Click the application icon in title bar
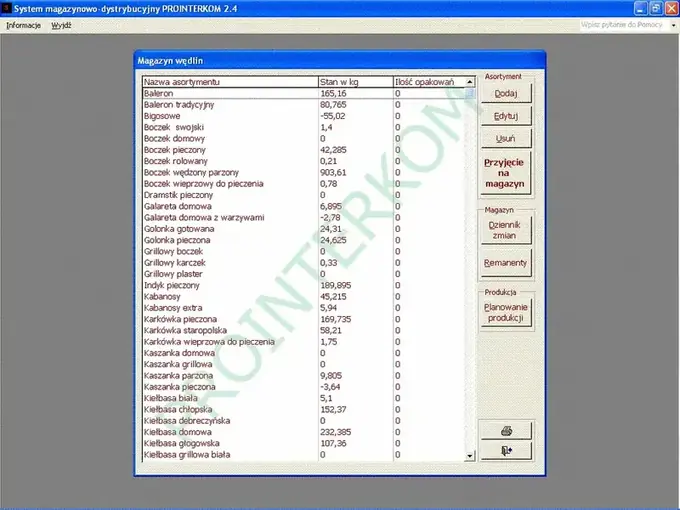Image resolution: width=680 pixels, height=510 pixels. (x=6, y=8)
